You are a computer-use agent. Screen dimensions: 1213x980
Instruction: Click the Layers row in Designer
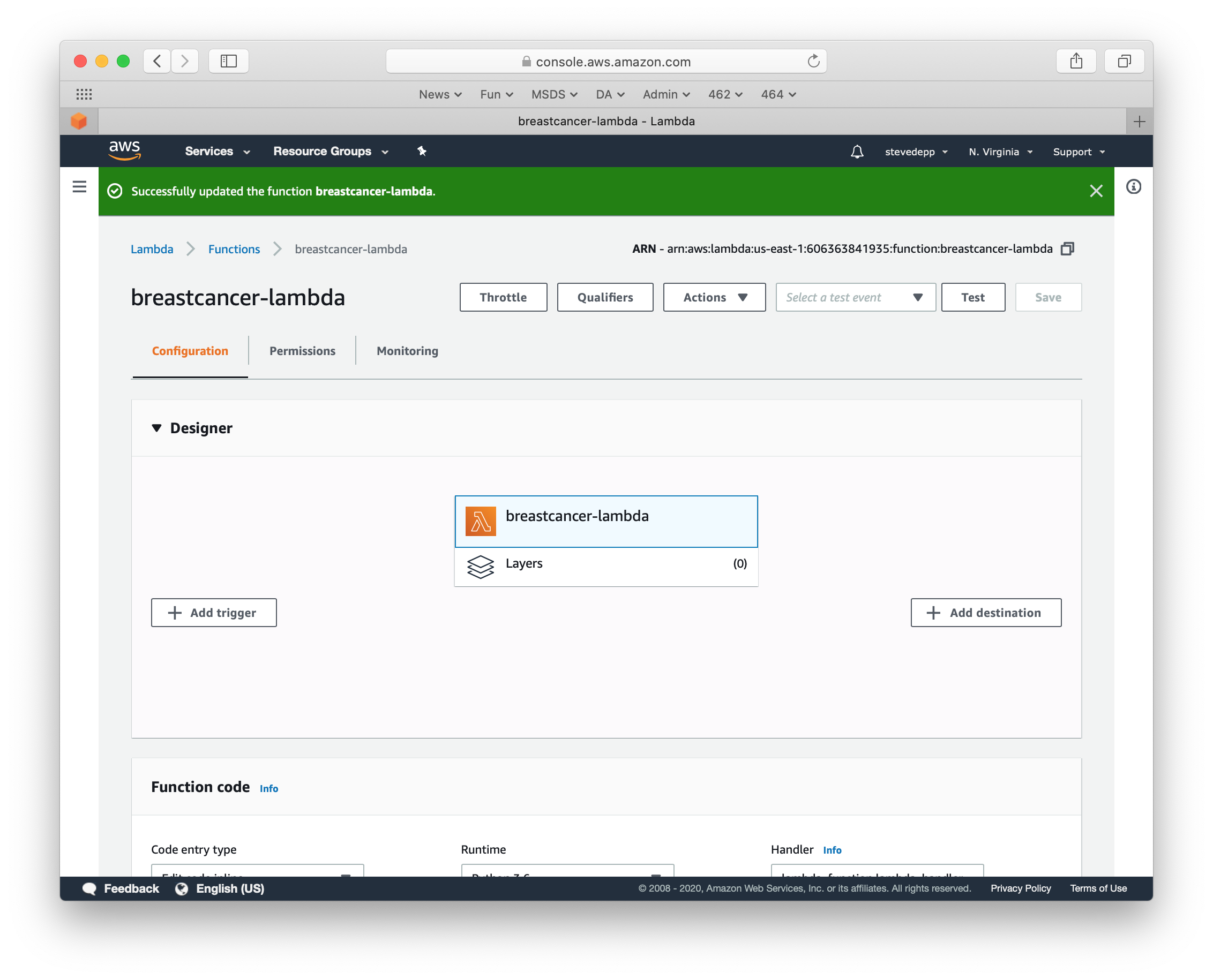pos(606,566)
